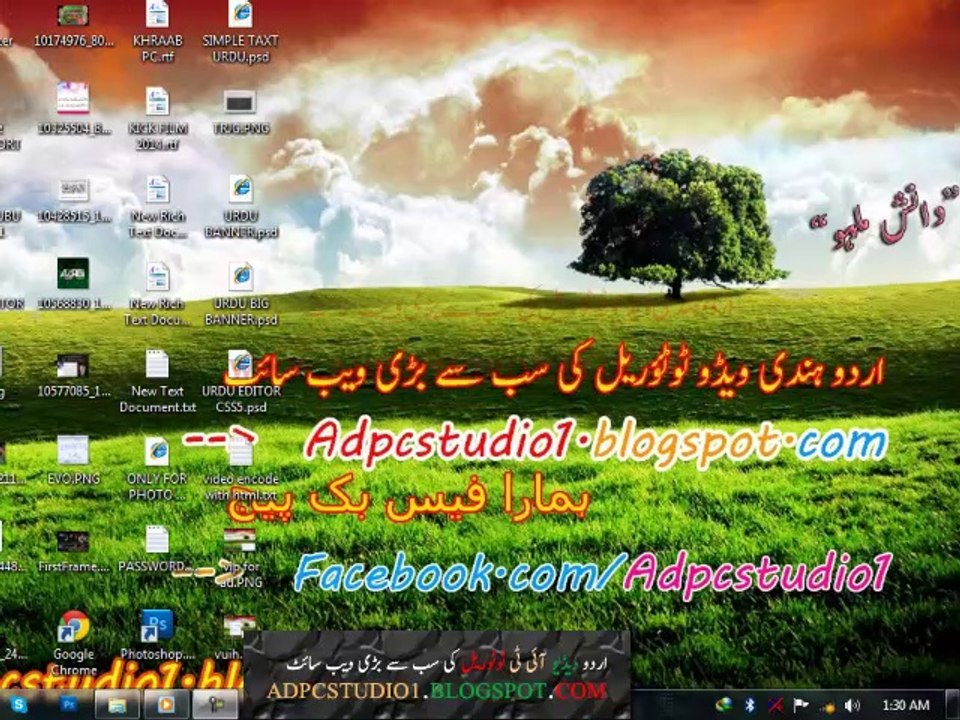
Task: Click the "TRIG.PNG" file name label
Action: tap(241, 129)
